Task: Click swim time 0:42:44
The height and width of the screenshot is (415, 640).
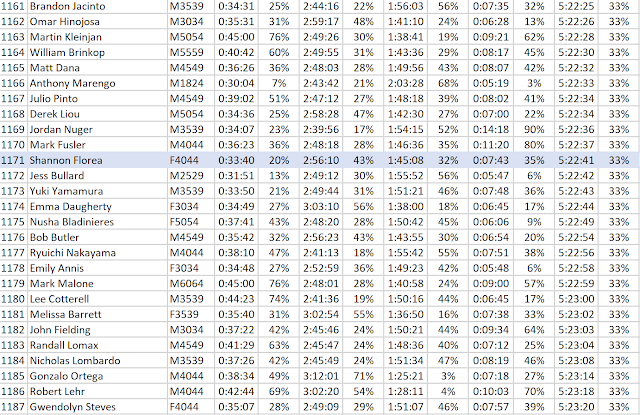Action: coord(236,391)
